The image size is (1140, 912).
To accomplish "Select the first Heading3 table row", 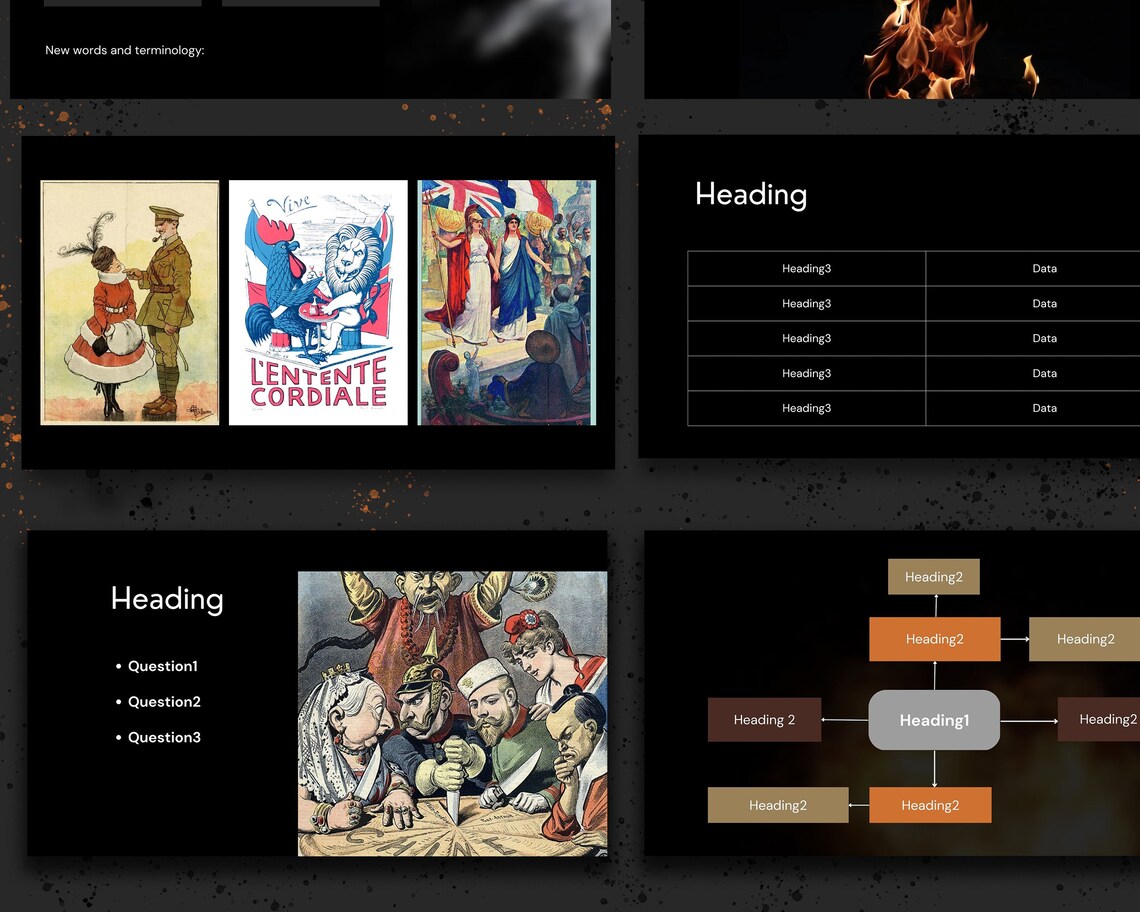I will point(806,268).
